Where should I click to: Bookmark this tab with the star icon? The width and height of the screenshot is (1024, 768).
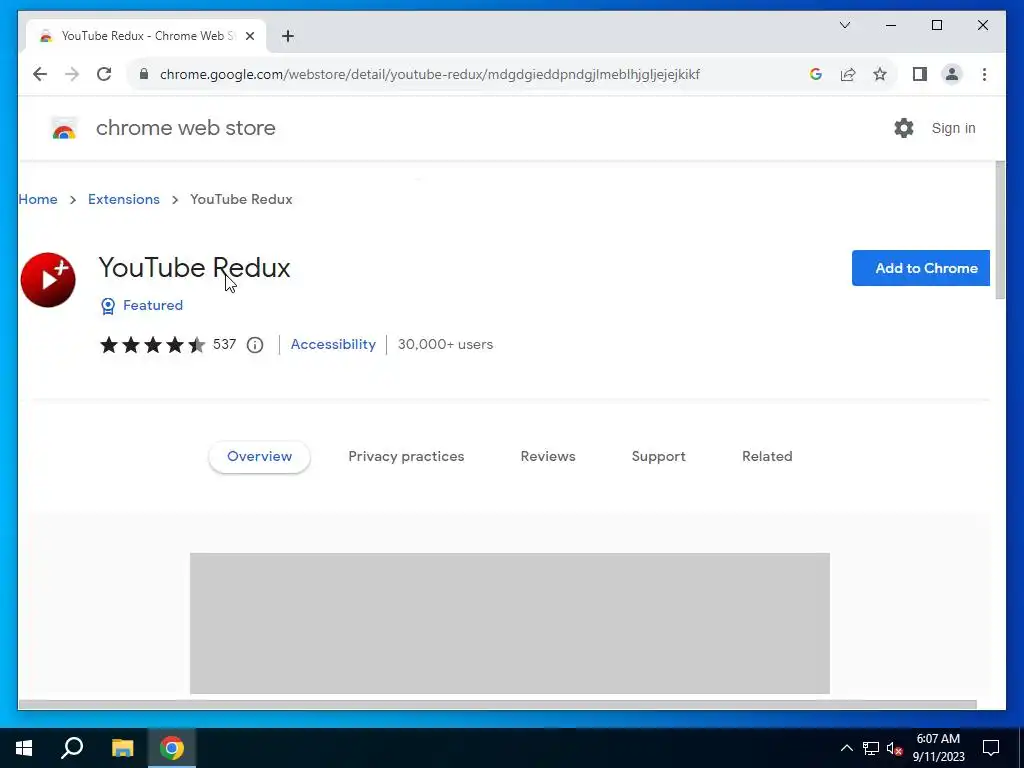pyautogui.click(x=880, y=74)
